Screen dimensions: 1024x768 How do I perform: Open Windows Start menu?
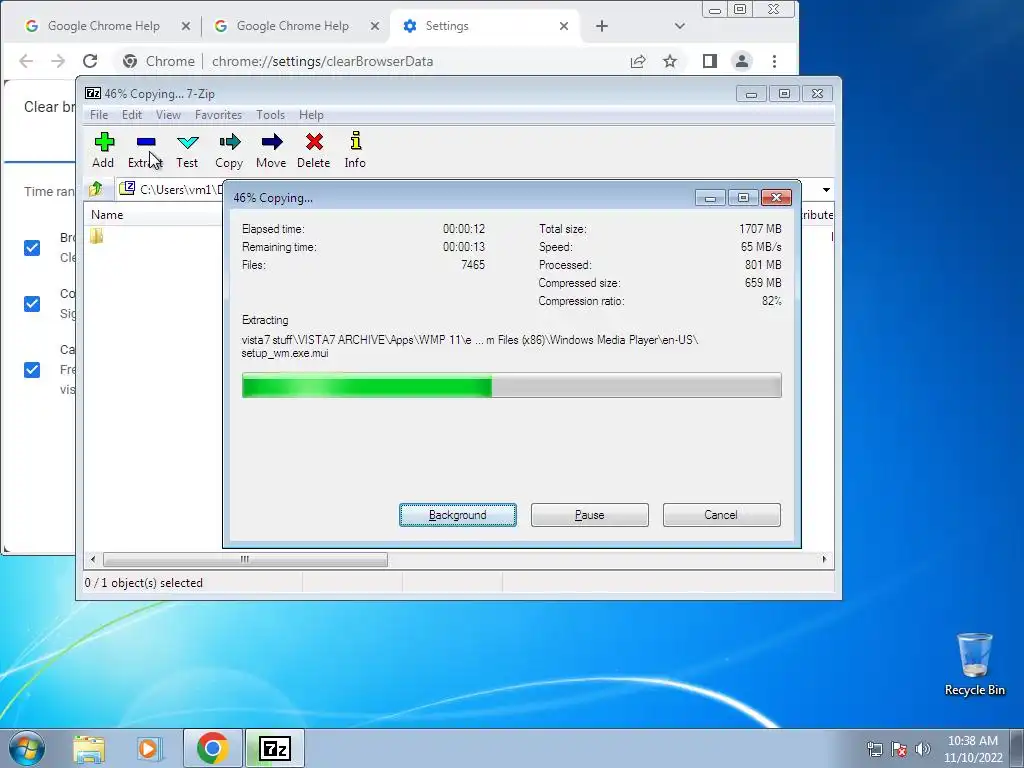(x=27, y=748)
